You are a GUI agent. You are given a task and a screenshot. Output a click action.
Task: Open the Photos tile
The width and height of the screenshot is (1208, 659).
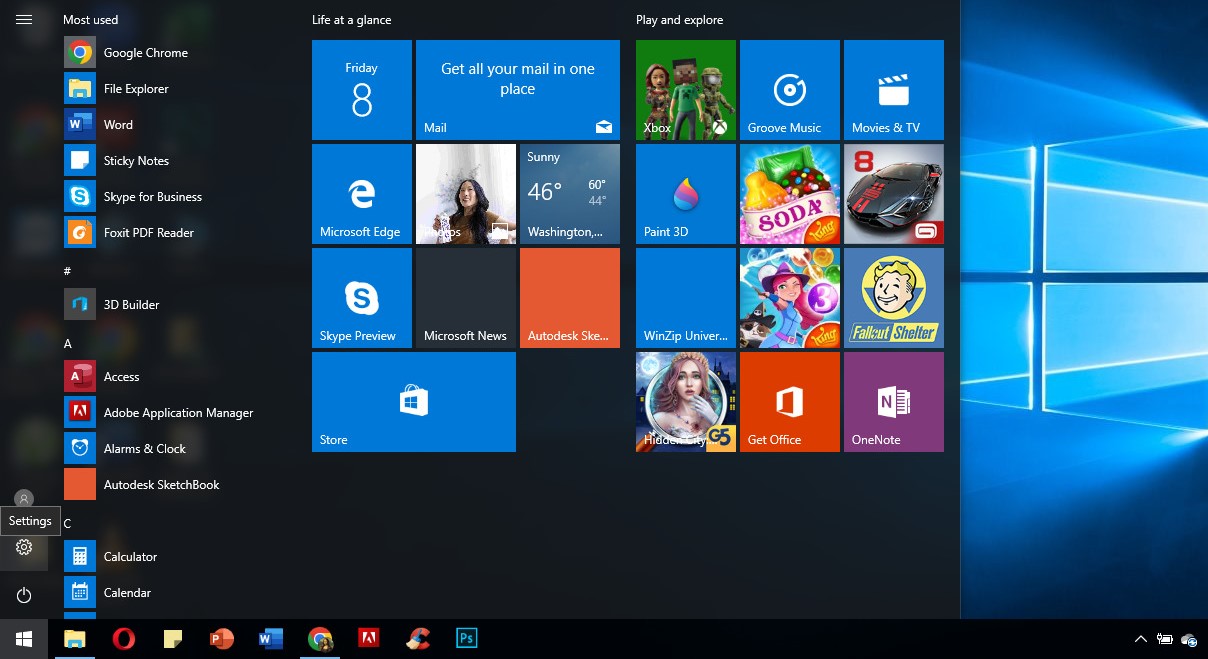pos(466,194)
